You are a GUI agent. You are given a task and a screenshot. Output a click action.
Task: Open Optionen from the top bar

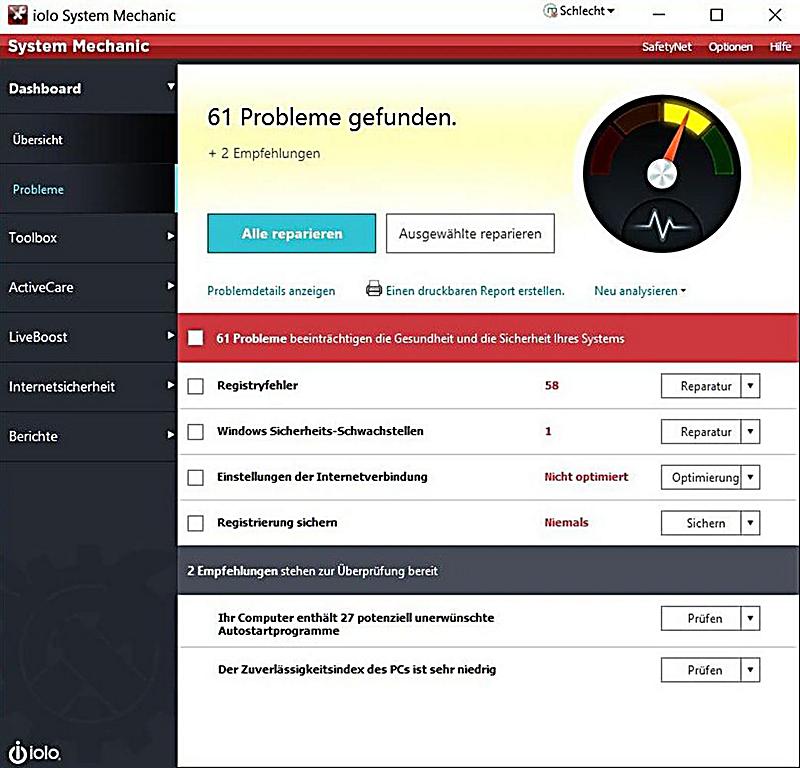[x=731, y=46]
